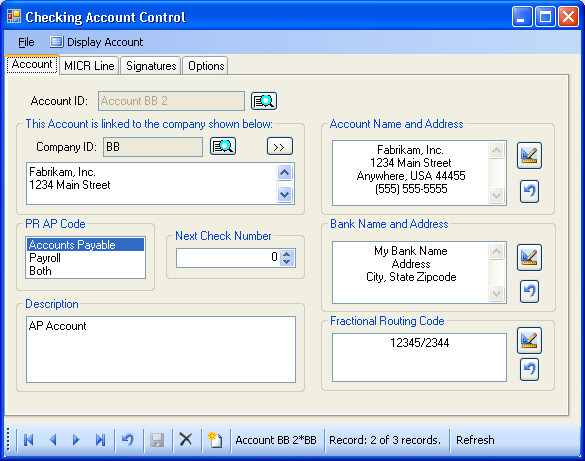
Task: Go to the first record
Action: (x=29, y=440)
